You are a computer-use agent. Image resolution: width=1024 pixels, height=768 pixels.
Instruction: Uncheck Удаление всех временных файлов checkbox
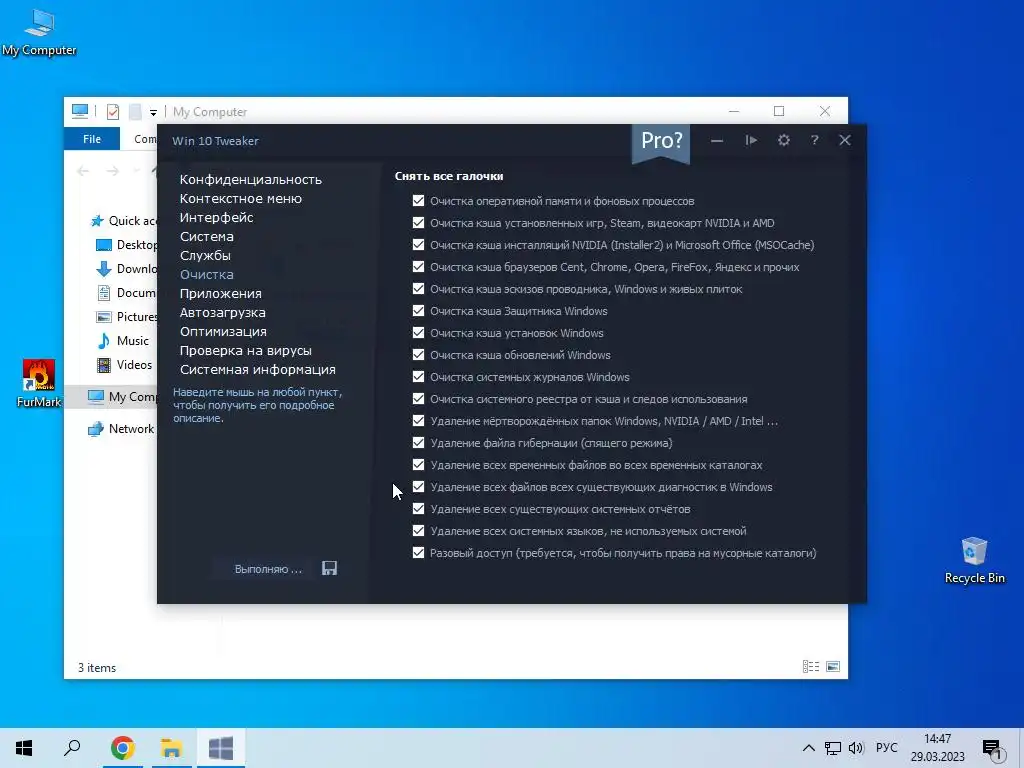pyautogui.click(x=419, y=464)
